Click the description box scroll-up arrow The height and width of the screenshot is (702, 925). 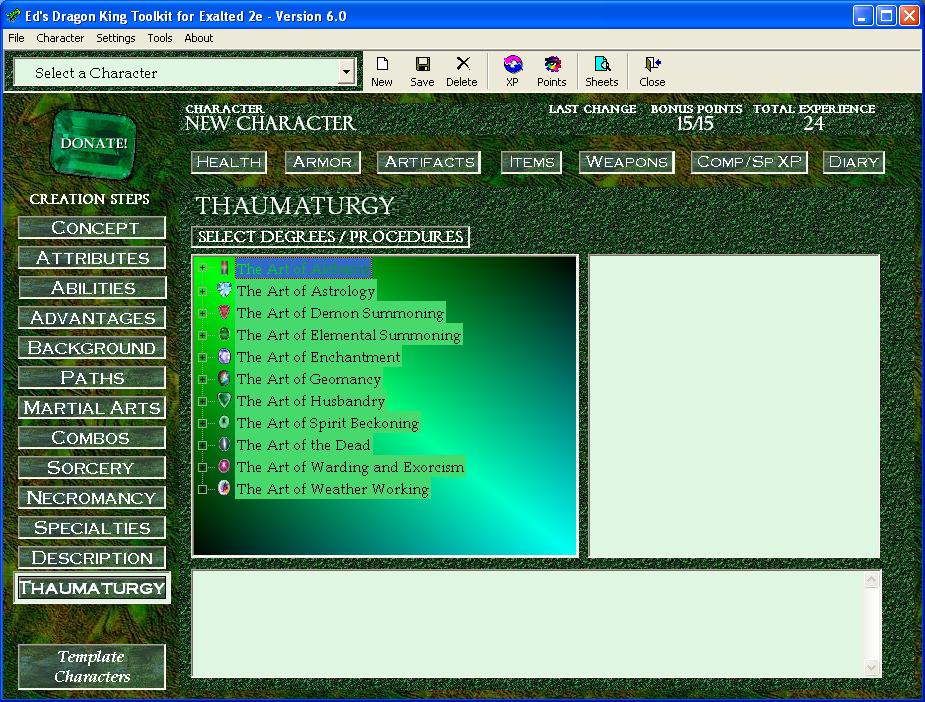point(871,580)
